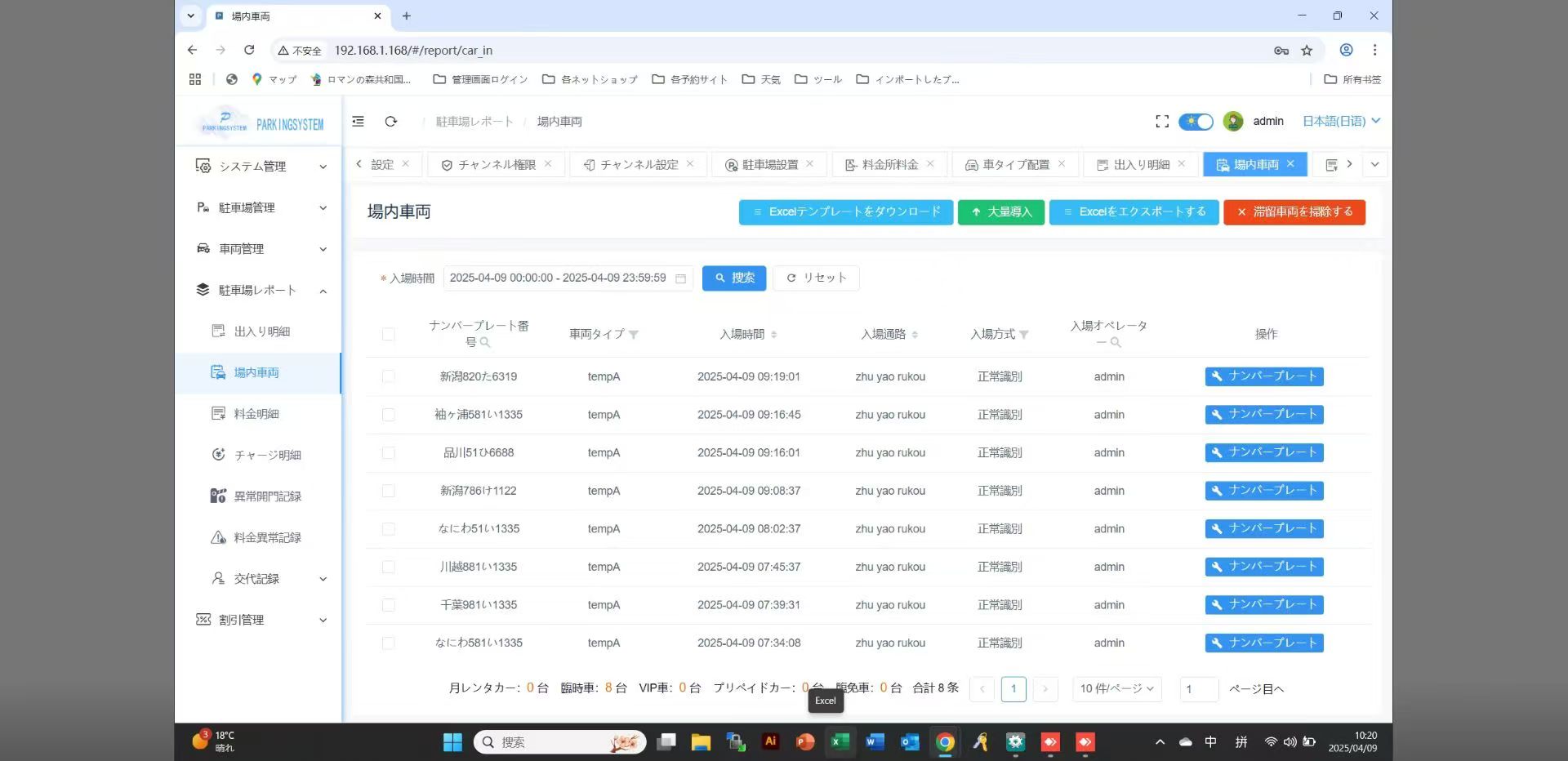Click the refresh icon beside the breadcrumb
Image resolution: width=1568 pixels, height=761 pixels.
click(391, 122)
